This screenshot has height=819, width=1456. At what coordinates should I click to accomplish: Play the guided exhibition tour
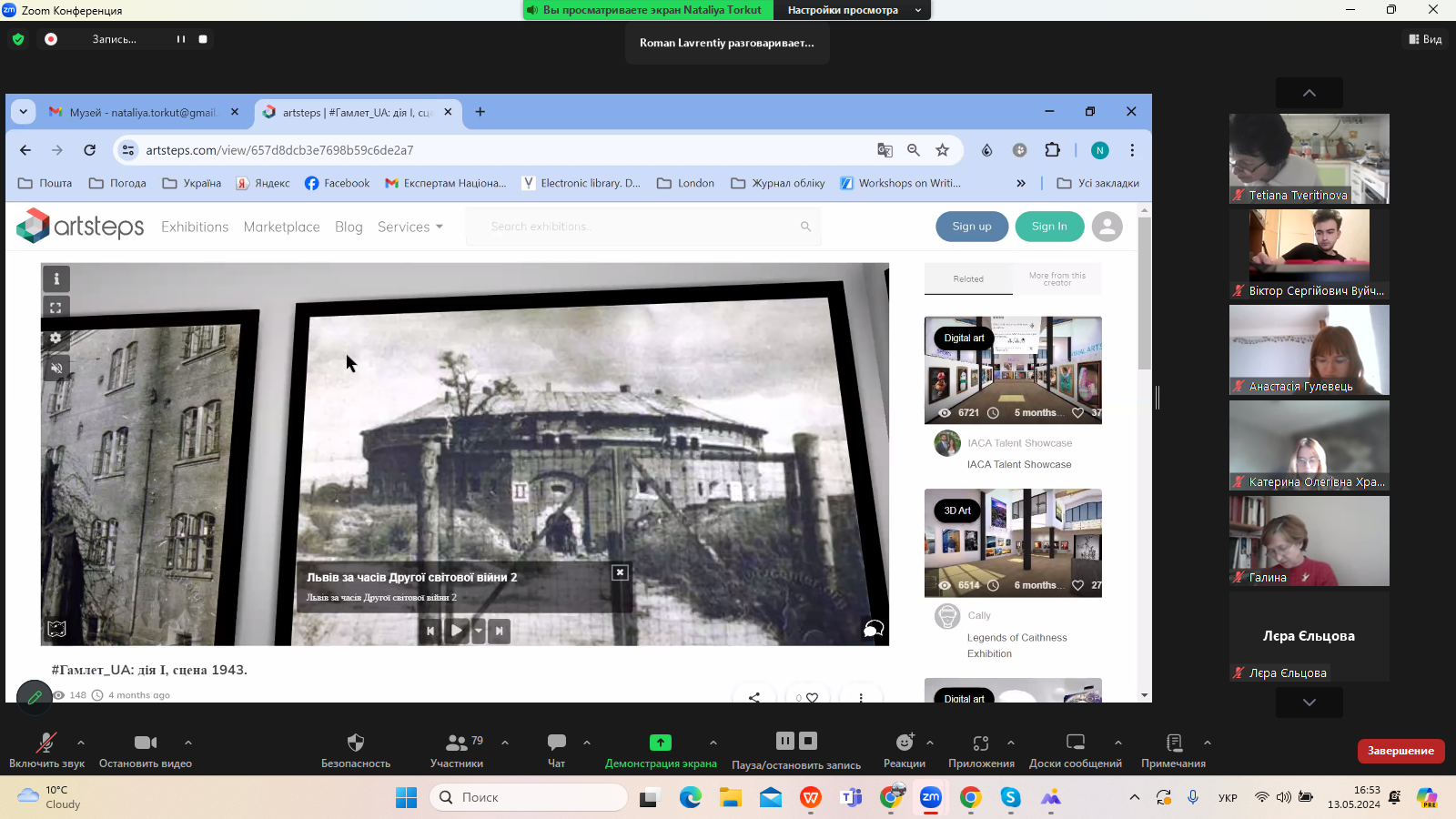point(457,631)
